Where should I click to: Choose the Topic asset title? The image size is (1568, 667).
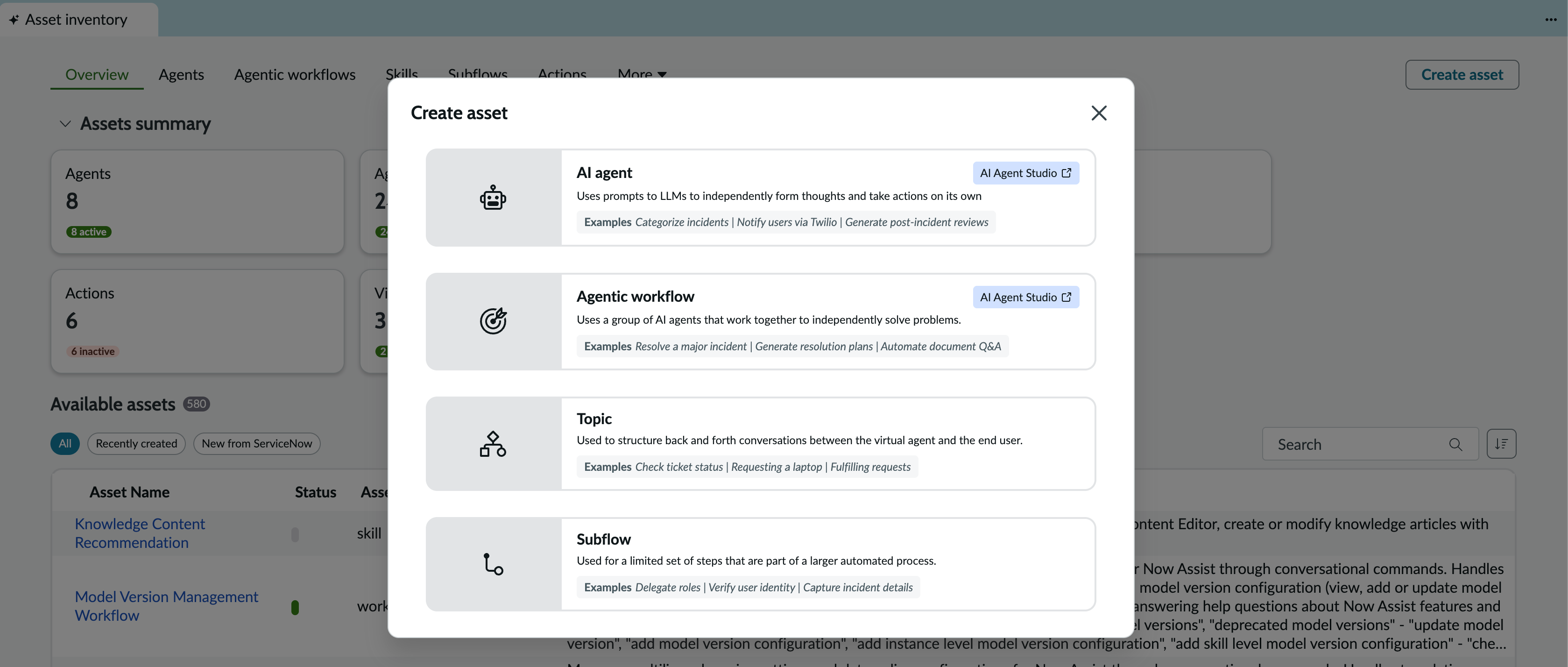point(594,419)
